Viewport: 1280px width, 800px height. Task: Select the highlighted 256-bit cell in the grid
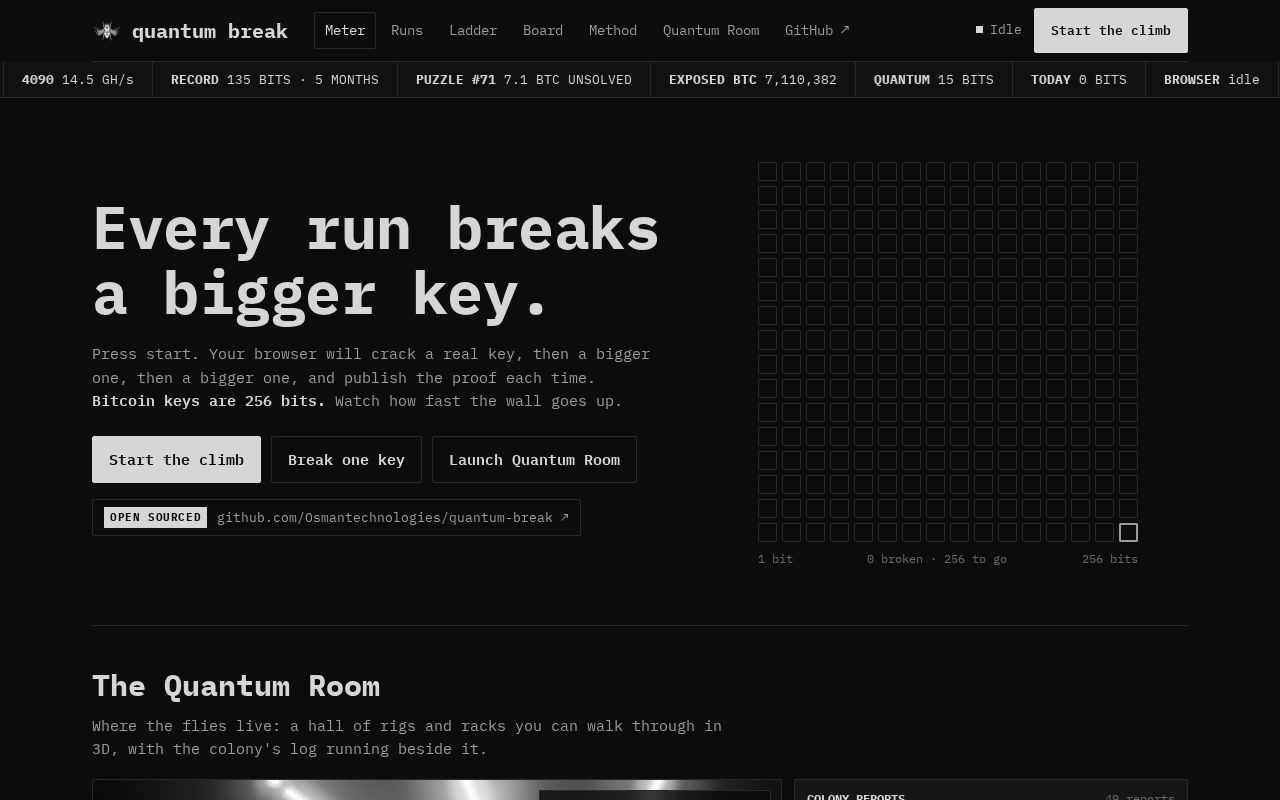click(x=1128, y=532)
